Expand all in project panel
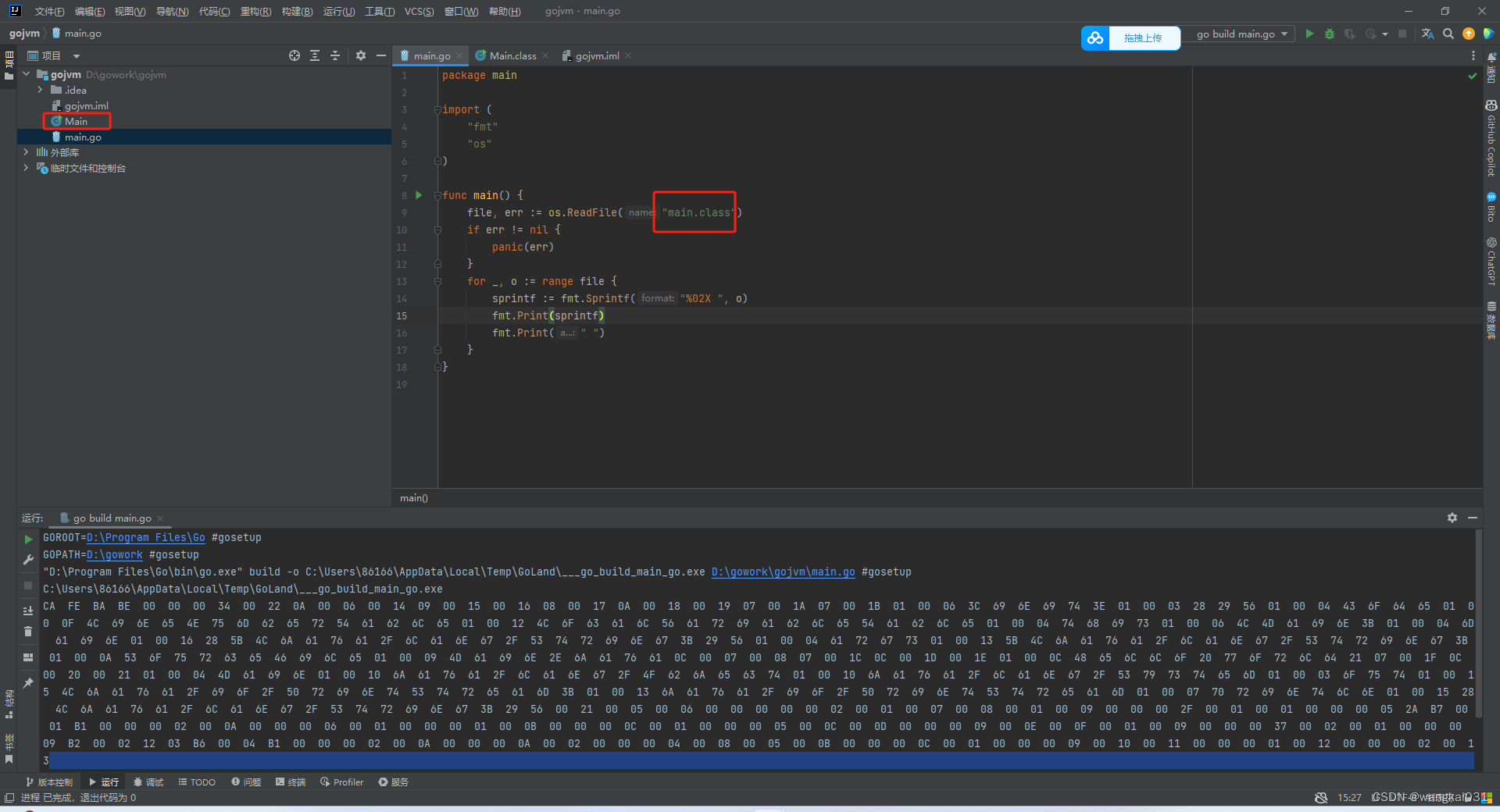This screenshot has width=1500, height=812. point(315,55)
